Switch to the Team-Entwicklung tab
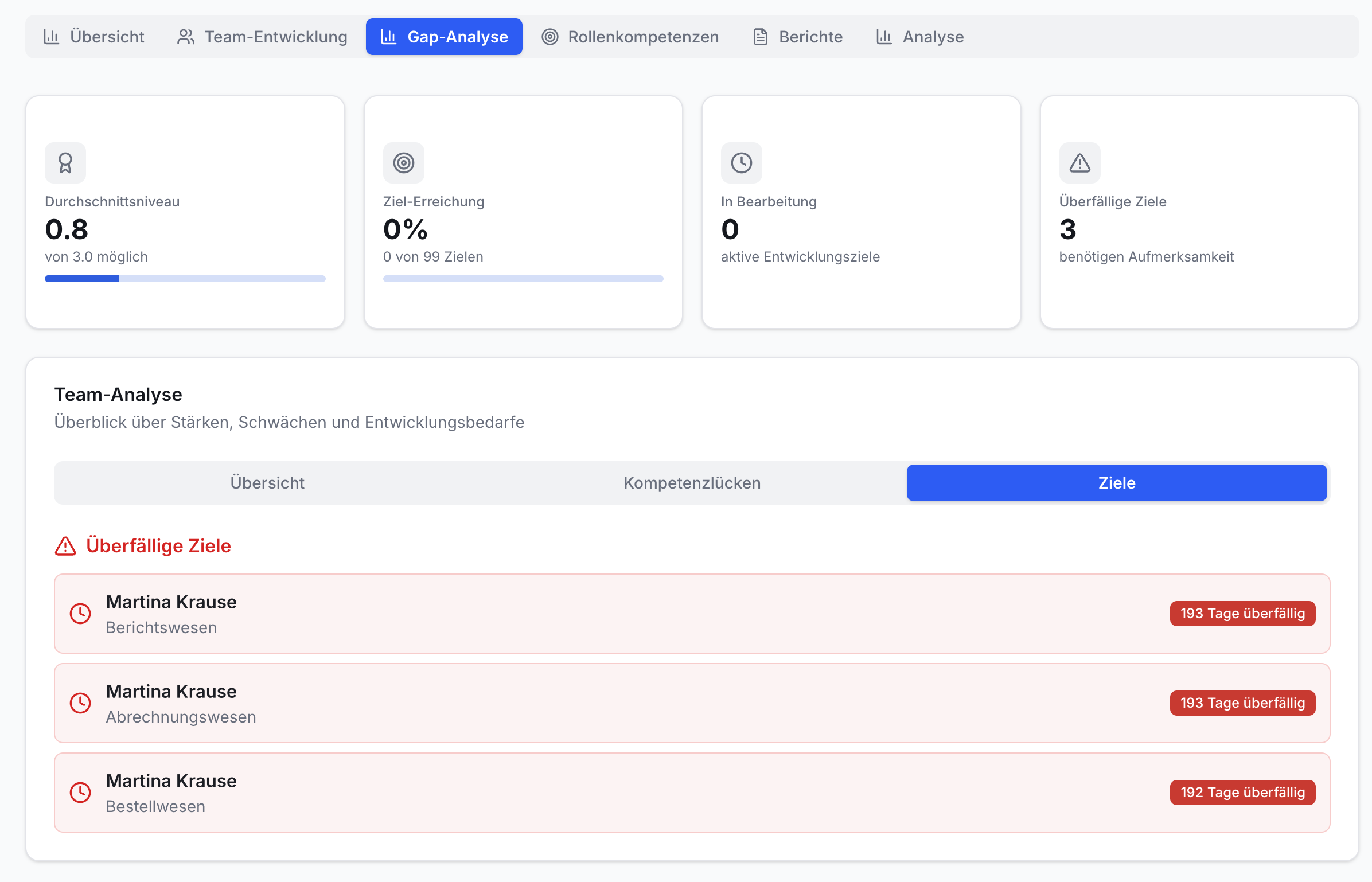The width and height of the screenshot is (1372, 882). tap(262, 37)
